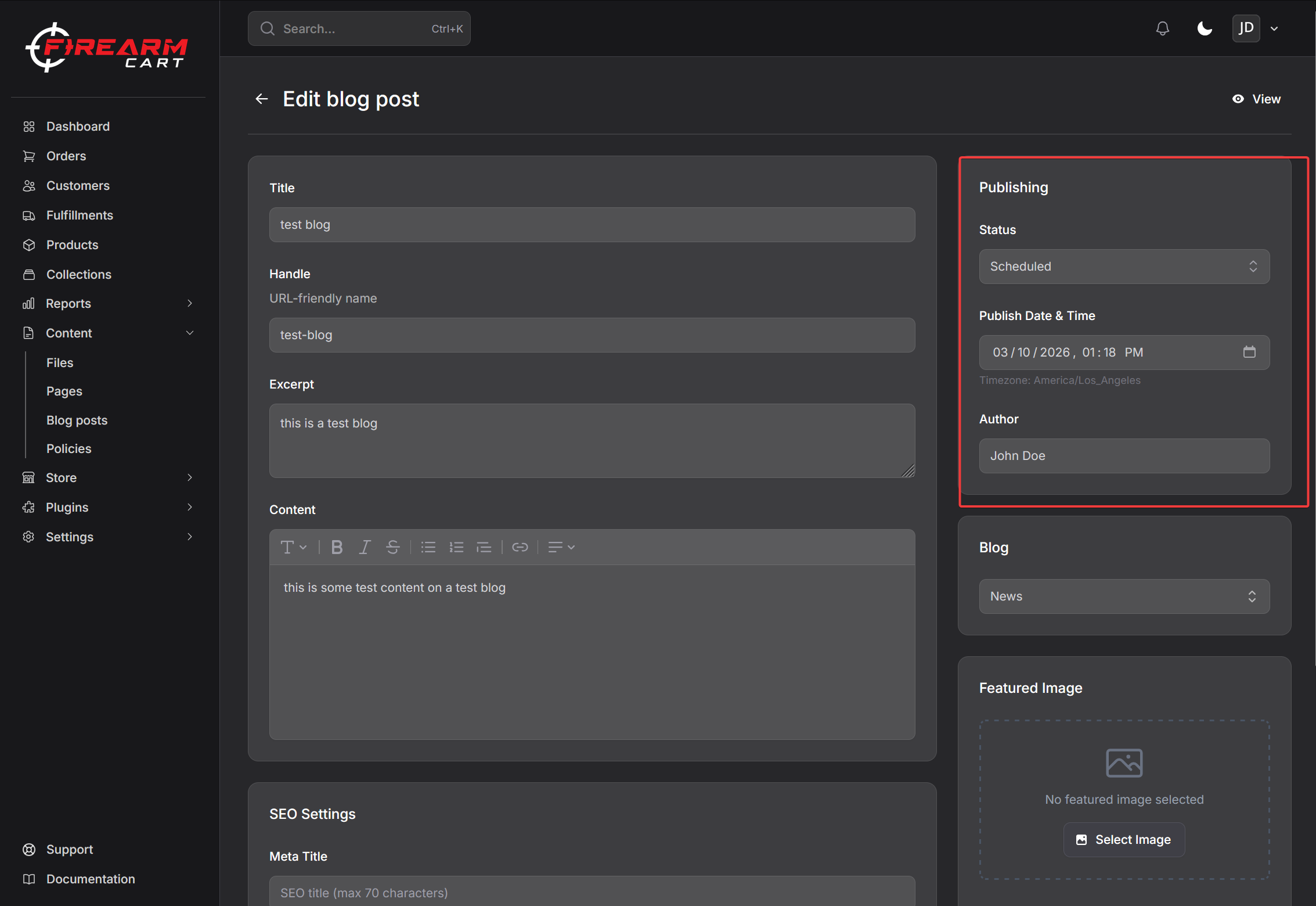Viewport: 1316px width, 906px height.
Task: Expand Settings chevron in sidebar
Action: 189,537
